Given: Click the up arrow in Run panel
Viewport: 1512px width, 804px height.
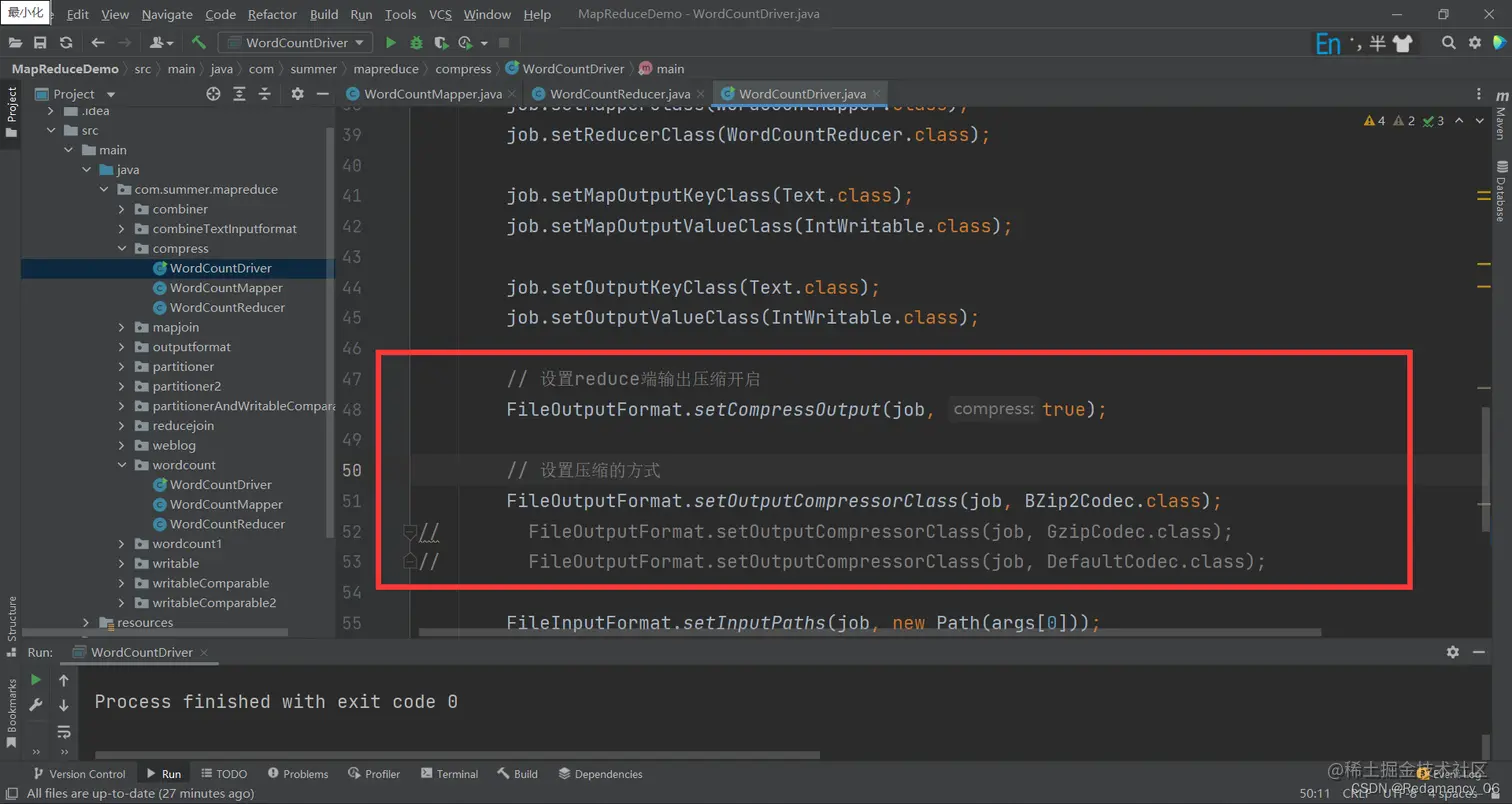Looking at the screenshot, I should (x=64, y=680).
